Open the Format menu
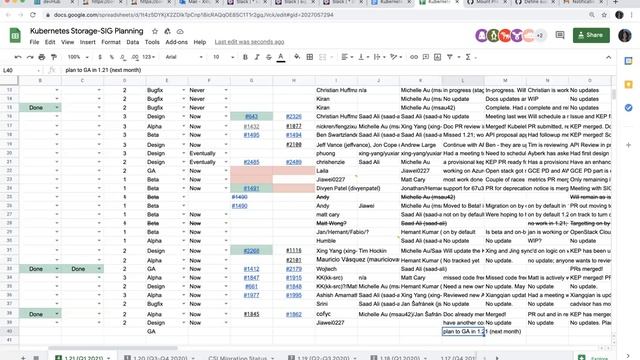 click(x=111, y=42)
